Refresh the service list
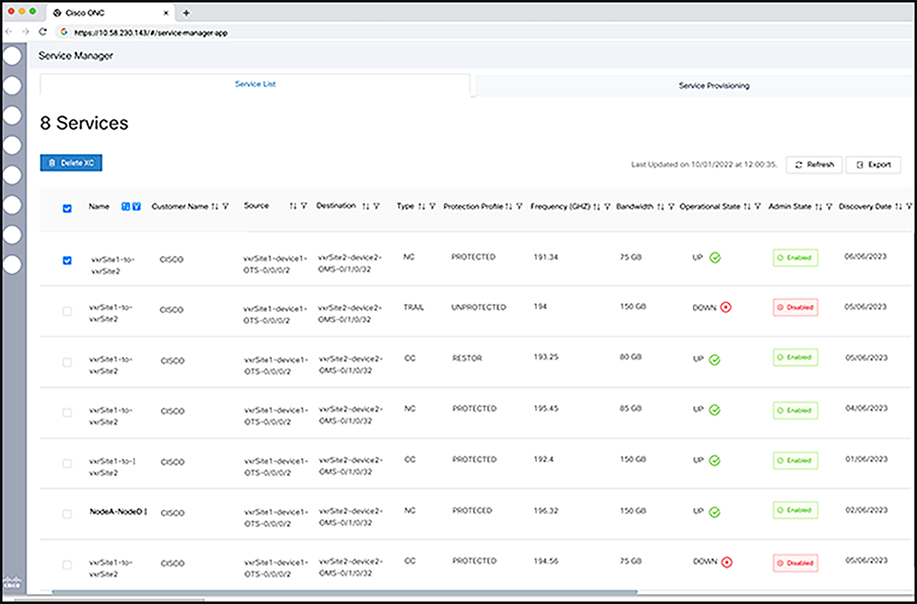The height and width of the screenshot is (604, 917). [814, 165]
